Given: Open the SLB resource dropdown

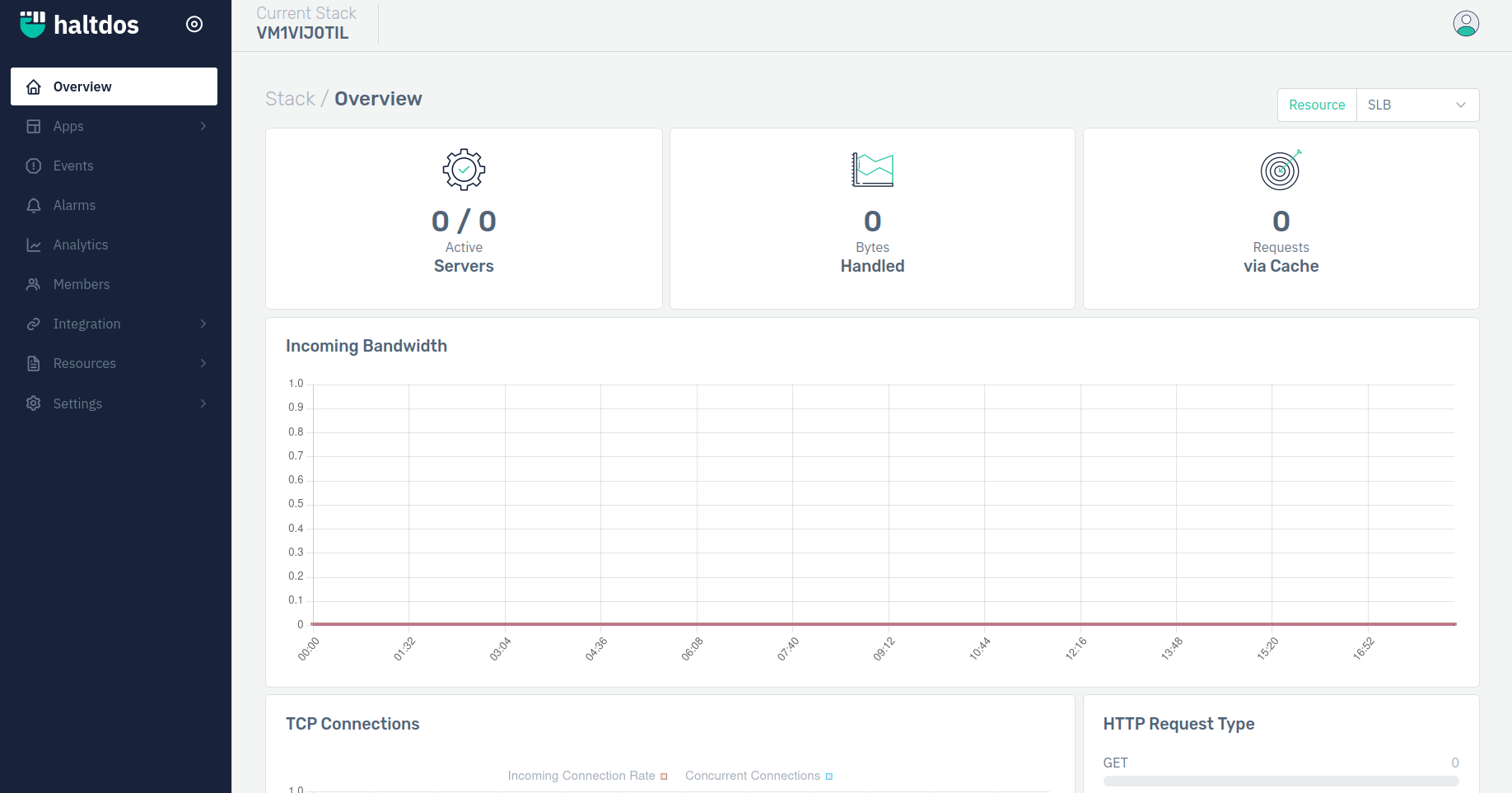Looking at the screenshot, I should click(1416, 105).
